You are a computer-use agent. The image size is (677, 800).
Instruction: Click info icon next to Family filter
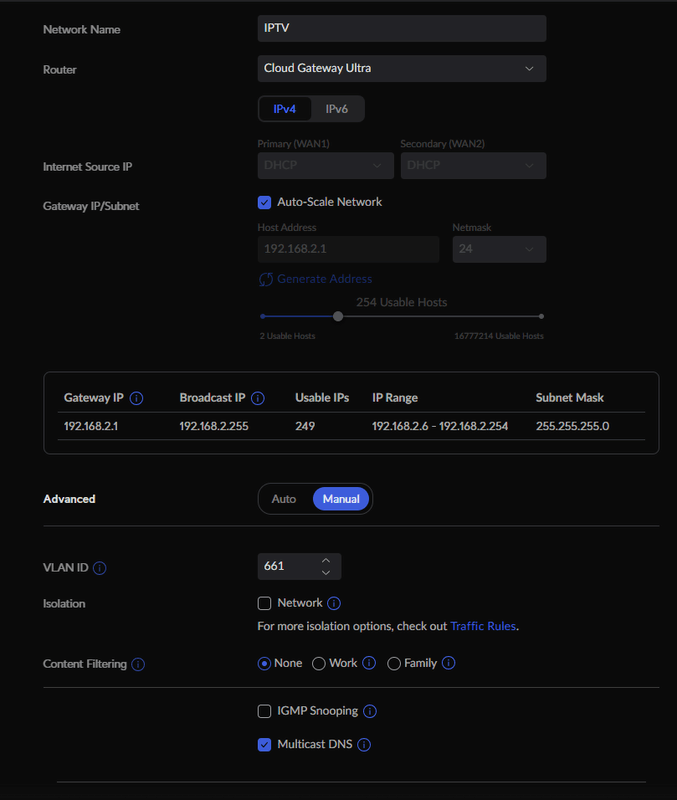(x=448, y=663)
